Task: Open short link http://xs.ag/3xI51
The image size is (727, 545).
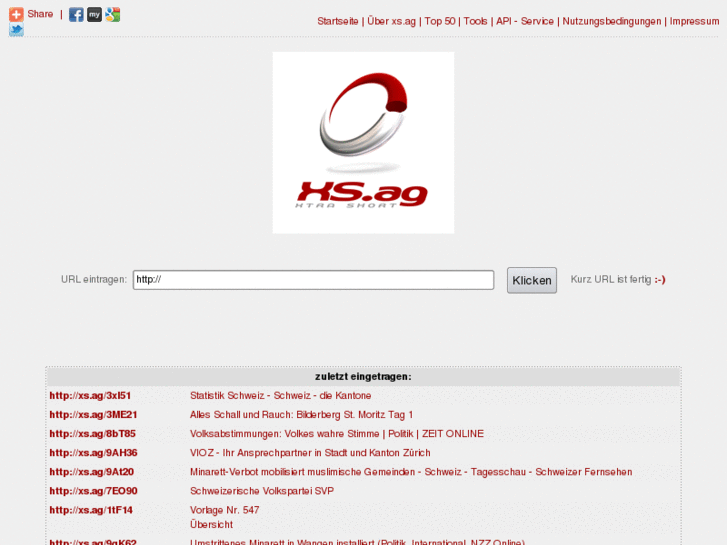Action: click(90, 396)
